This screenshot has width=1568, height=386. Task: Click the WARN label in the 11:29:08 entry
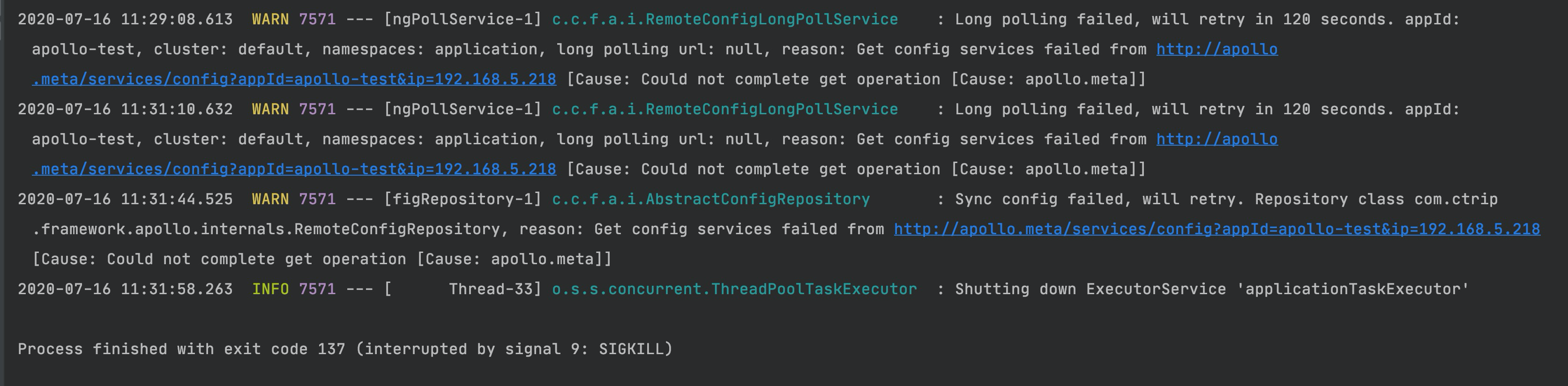270,20
